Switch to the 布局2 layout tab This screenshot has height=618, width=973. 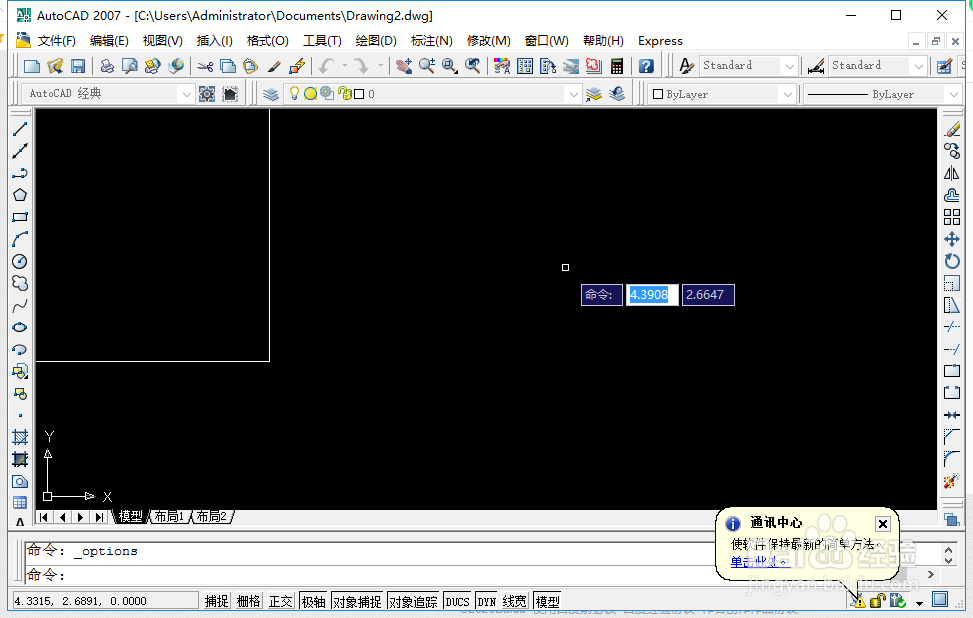point(212,516)
